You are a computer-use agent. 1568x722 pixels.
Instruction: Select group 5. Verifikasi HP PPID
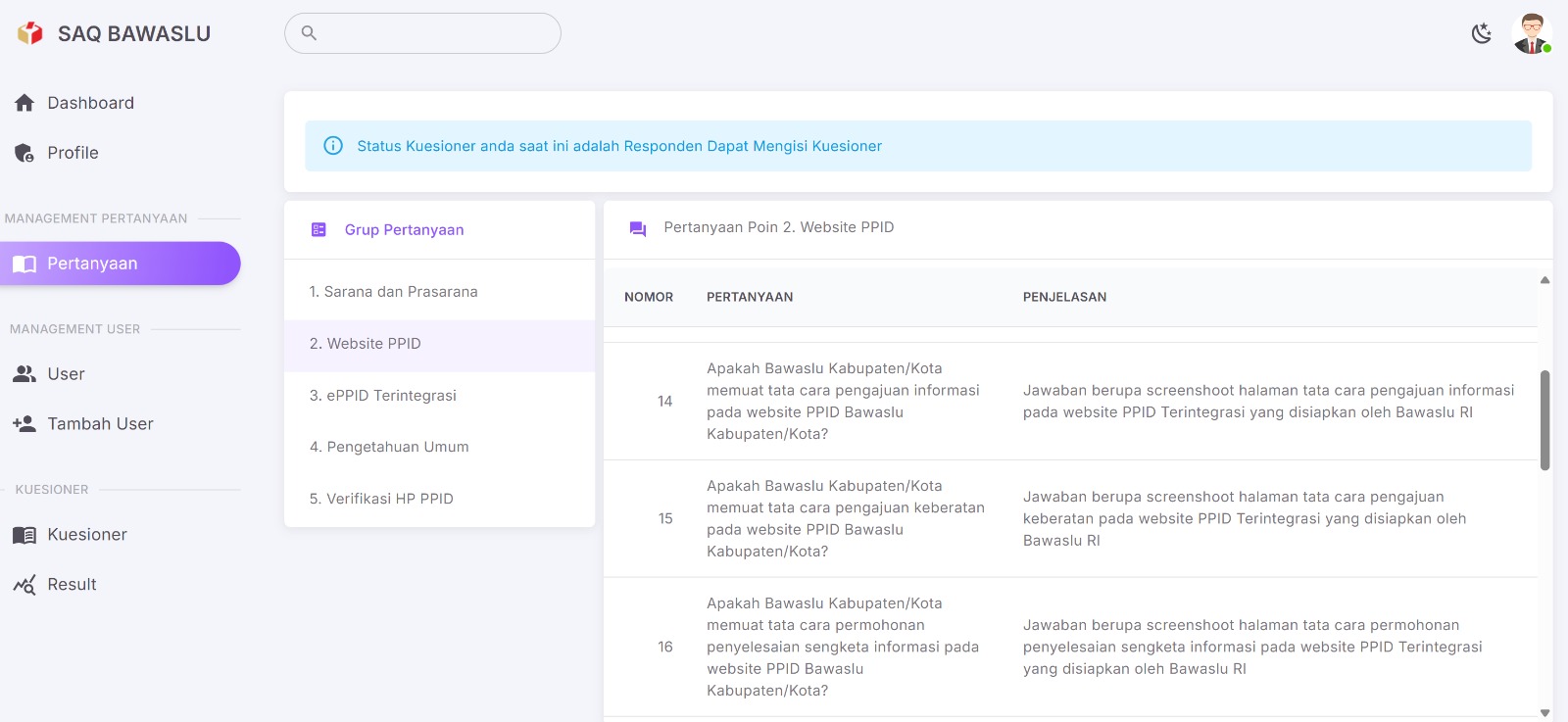point(381,499)
